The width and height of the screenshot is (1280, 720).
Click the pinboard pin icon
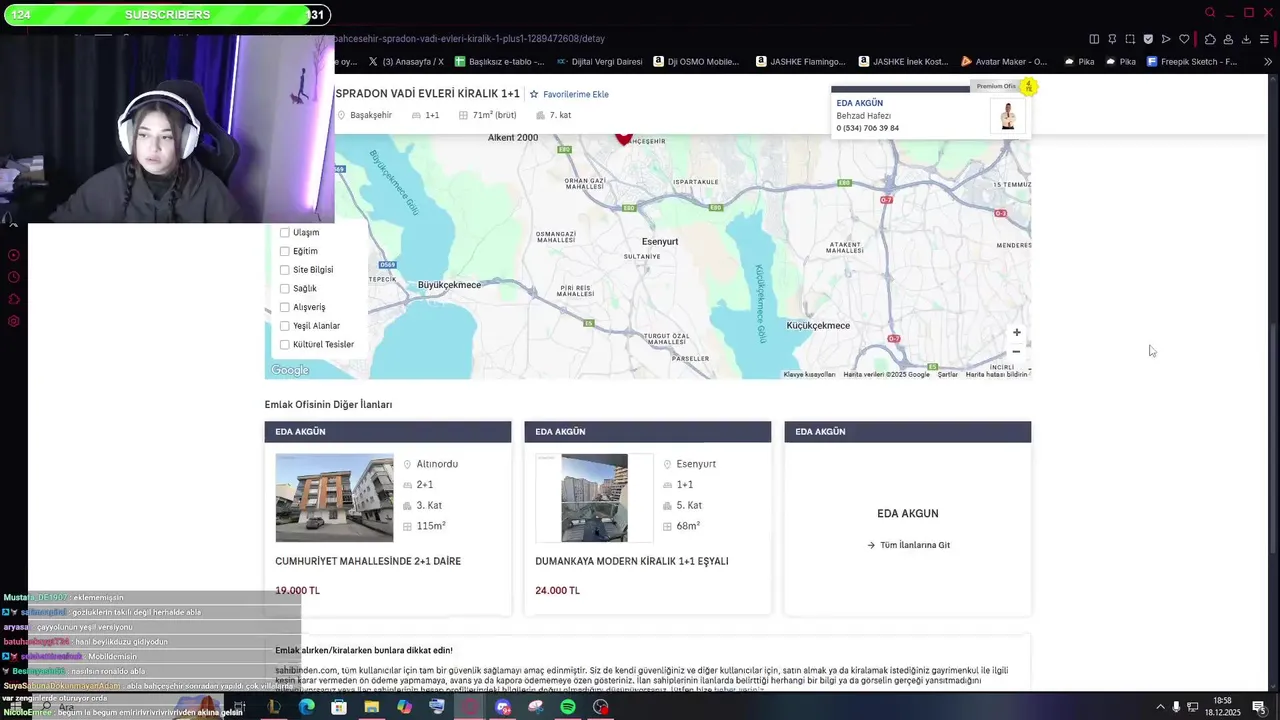1112,39
